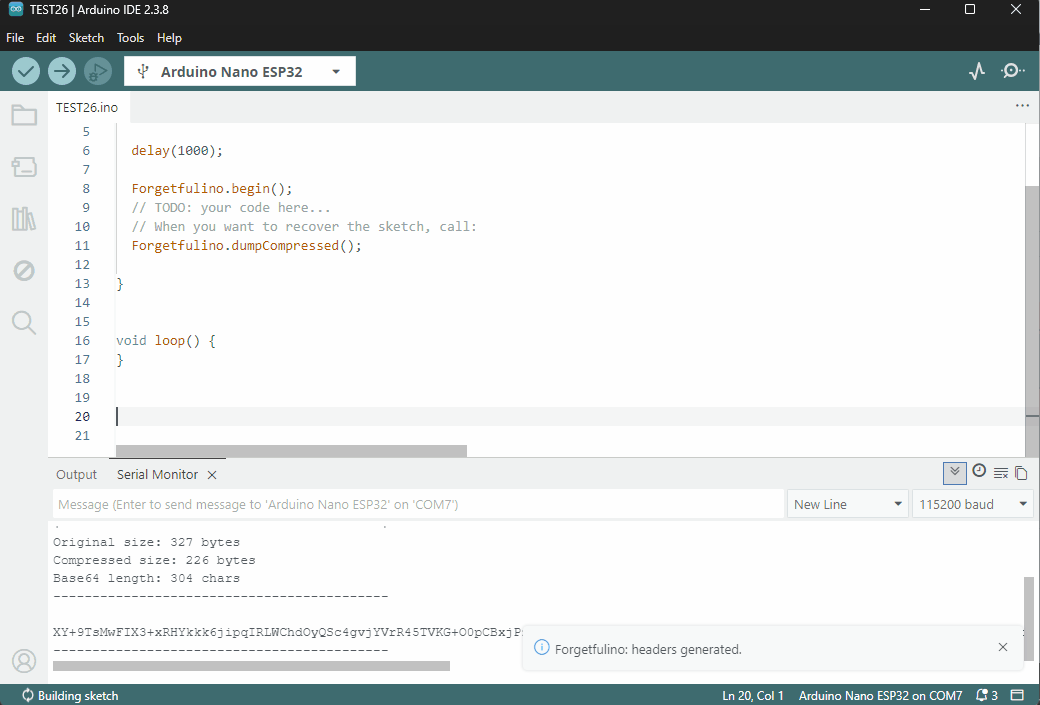Click the recover sketch comment on line 10
This screenshot has height=705, width=1040.
(x=304, y=226)
